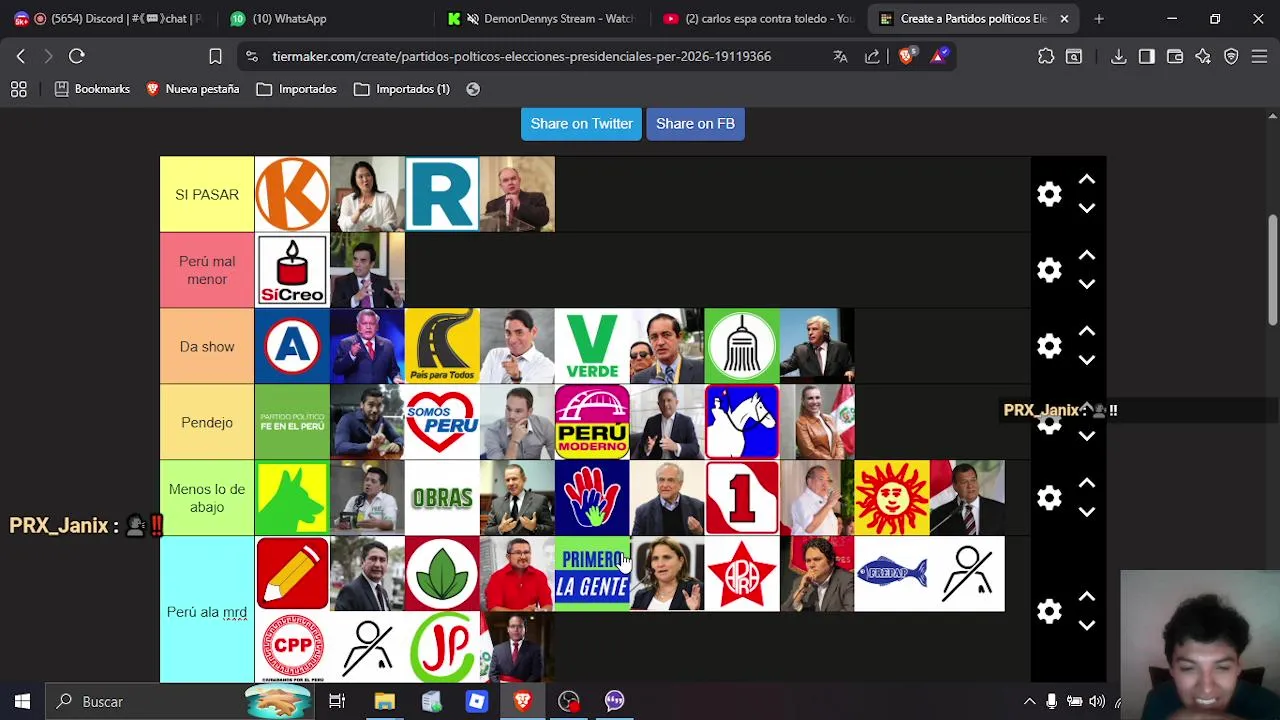1280x720 pixels.
Task: Move Perú mal menor tier down
Action: click(1087, 284)
